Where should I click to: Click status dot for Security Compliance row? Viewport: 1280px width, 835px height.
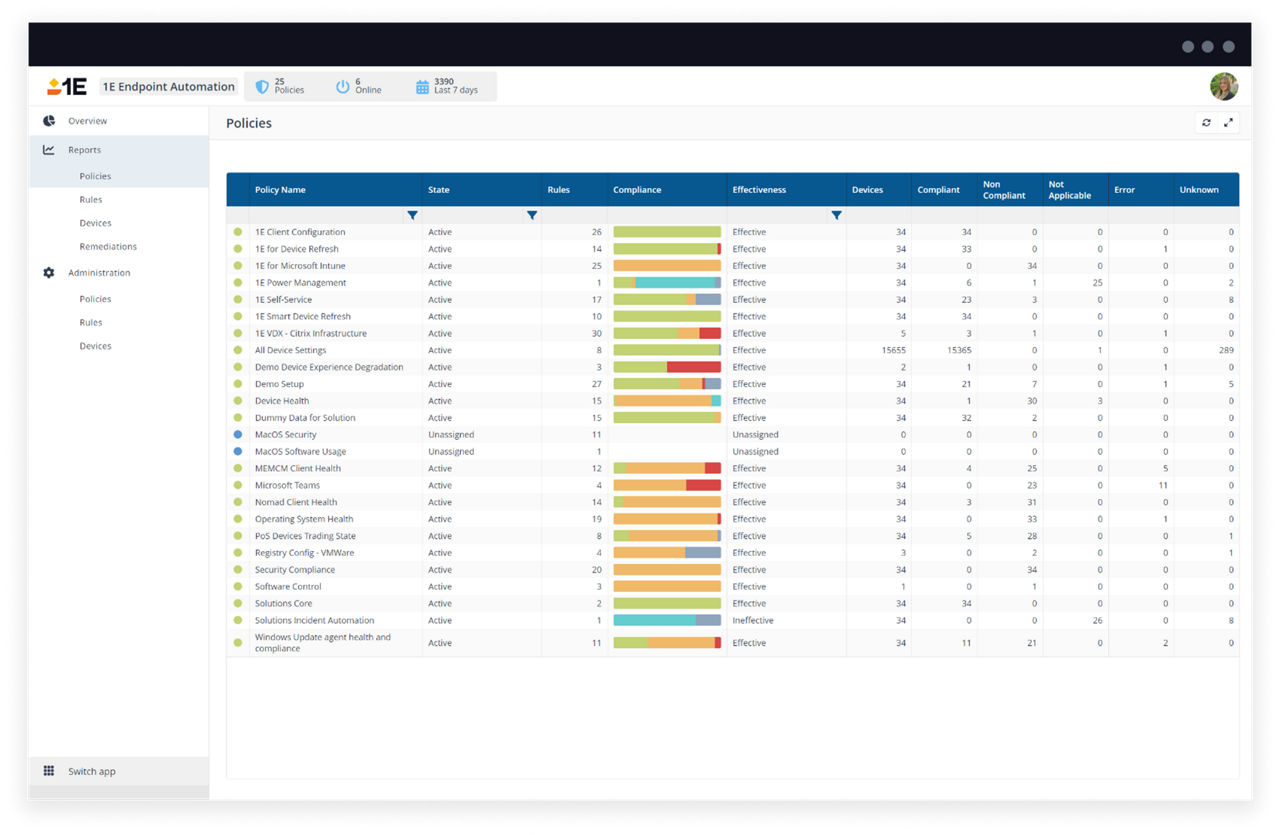pos(238,570)
